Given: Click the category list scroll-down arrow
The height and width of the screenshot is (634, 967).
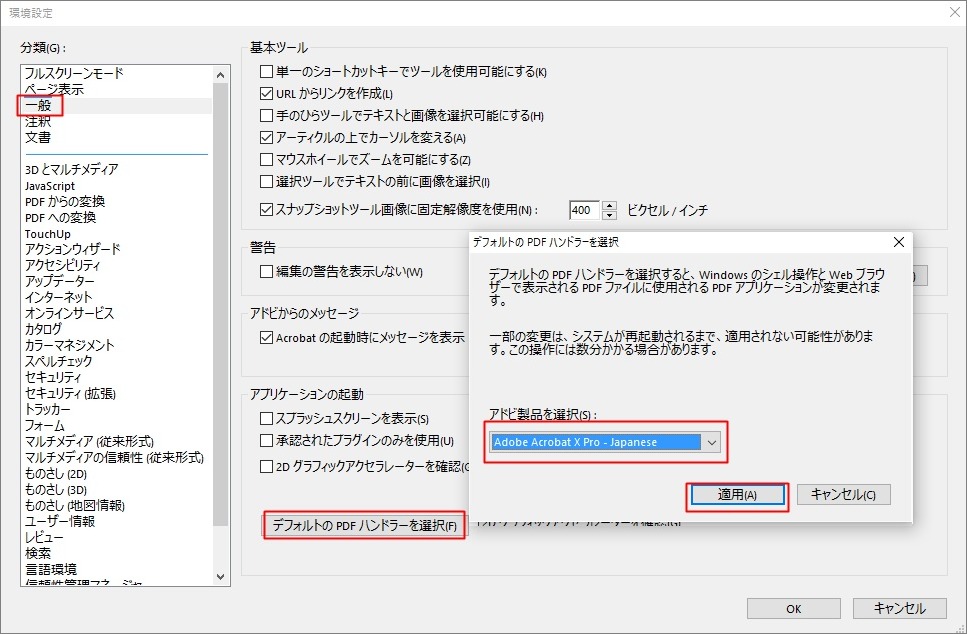Looking at the screenshot, I should 221,577.
